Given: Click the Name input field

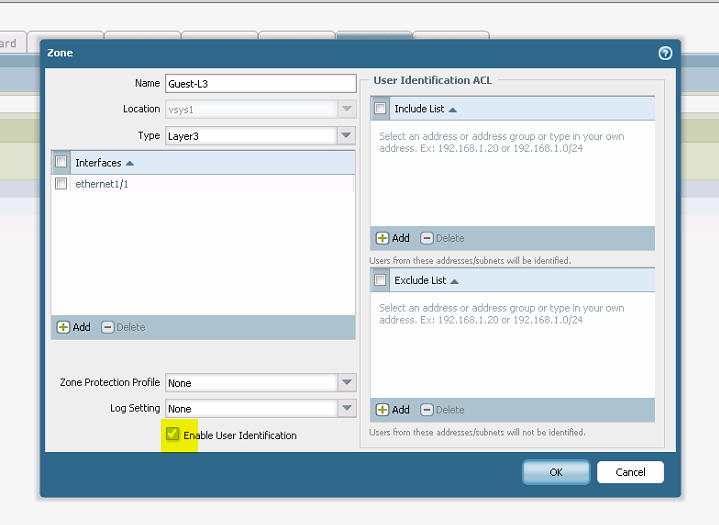Looking at the screenshot, I should coord(260,83).
